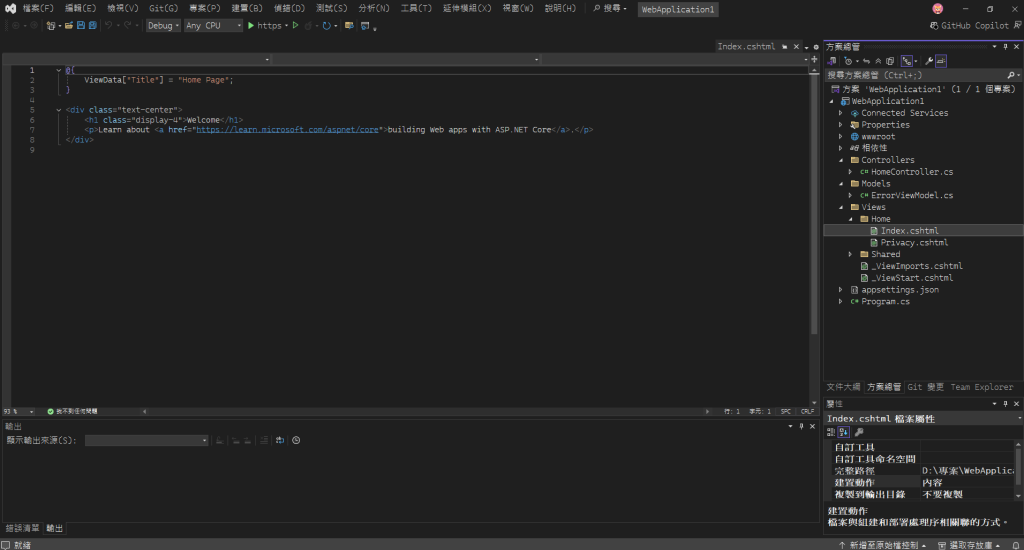Select Program.cs in Solution Explorer
Screen dimensions: 1024x550
[x=885, y=301]
